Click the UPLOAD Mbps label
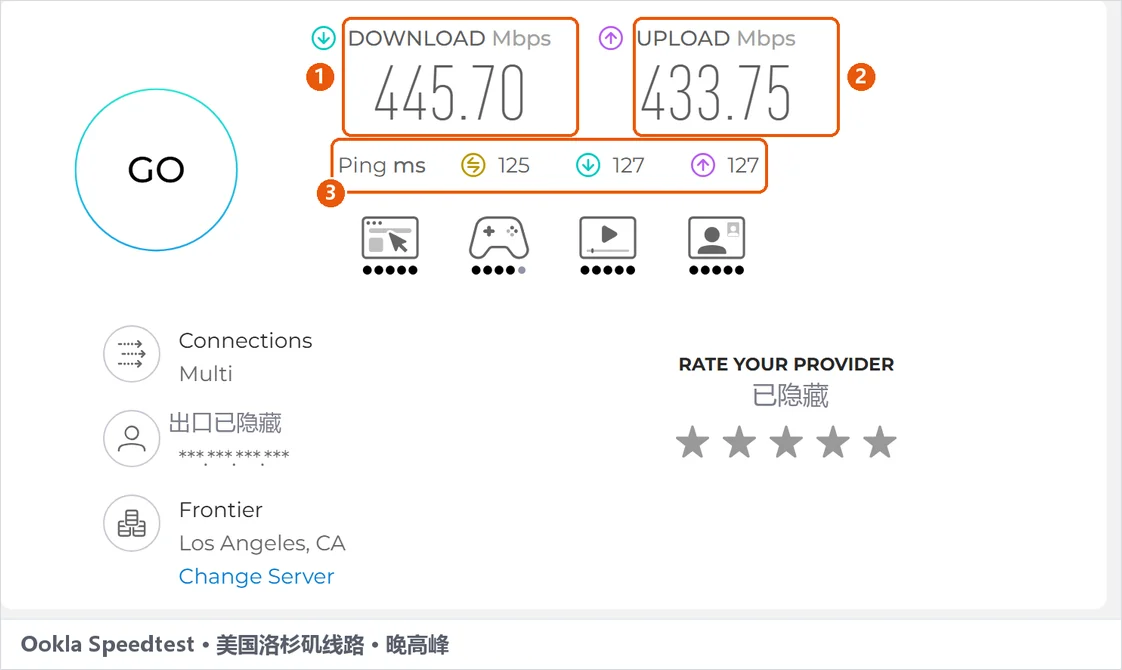The height and width of the screenshot is (670, 1122). [716, 38]
